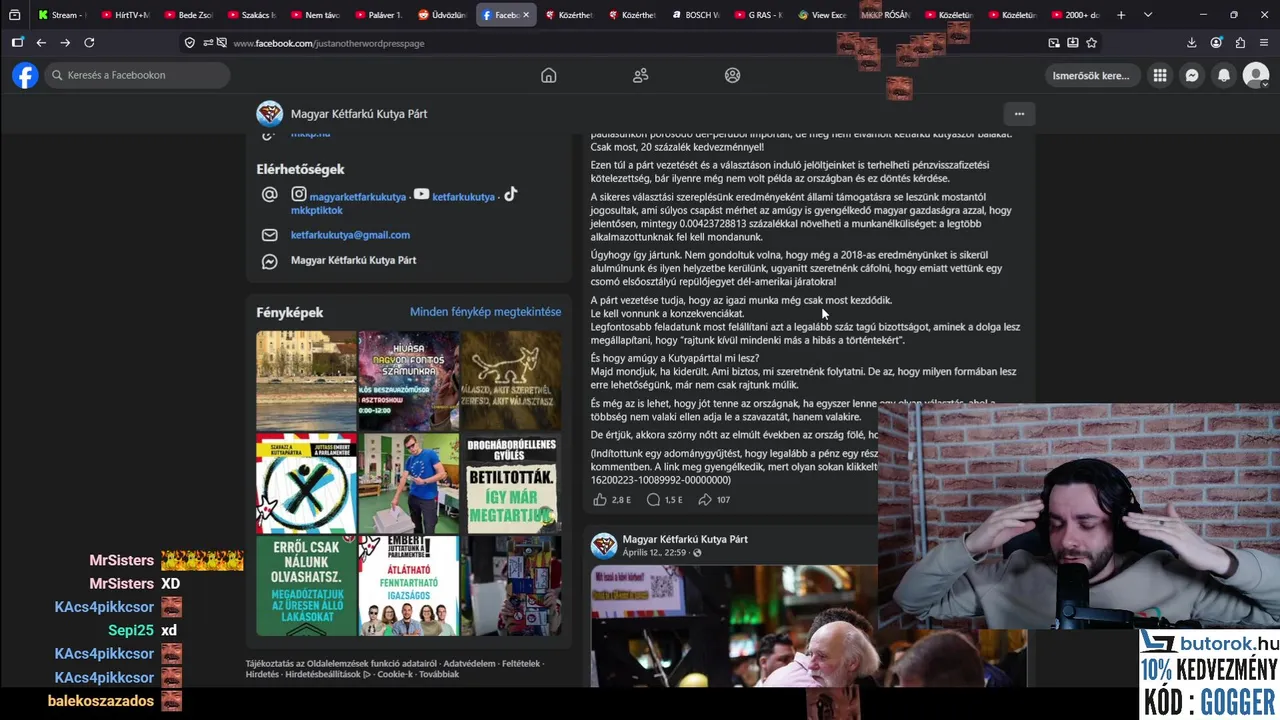Switch to the 'Bede Zsolt' browser tab
The width and height of the screenshot is (1280, 720).
point(188,15)
